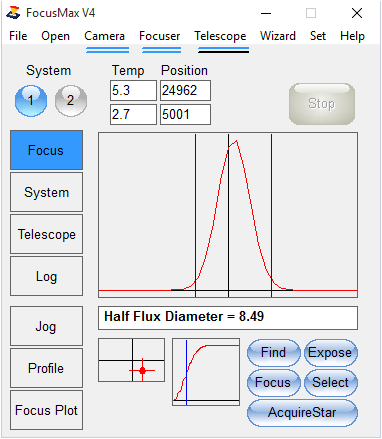Screen dimensions: 382x439
Task: Switch to the Telescope side tab
Action: [x=46, y=234]
